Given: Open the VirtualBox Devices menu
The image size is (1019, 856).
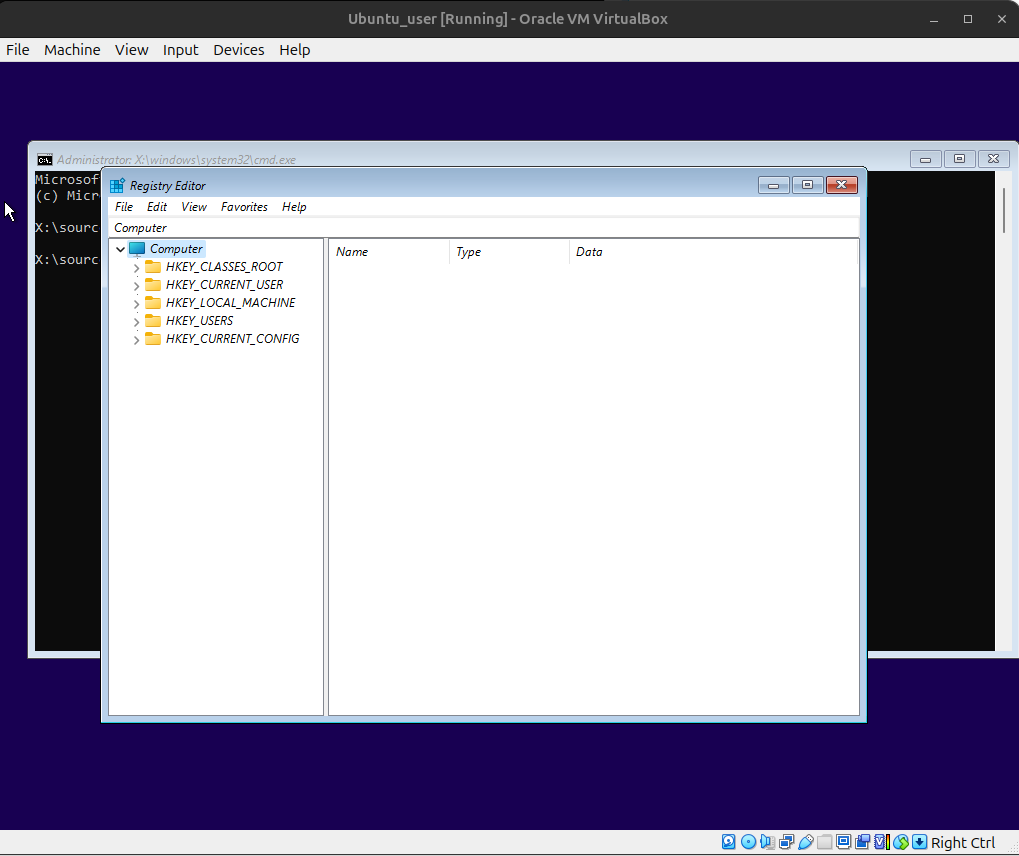Looking at the screenshot, I should pyautogui.click(x=239, y=50).
